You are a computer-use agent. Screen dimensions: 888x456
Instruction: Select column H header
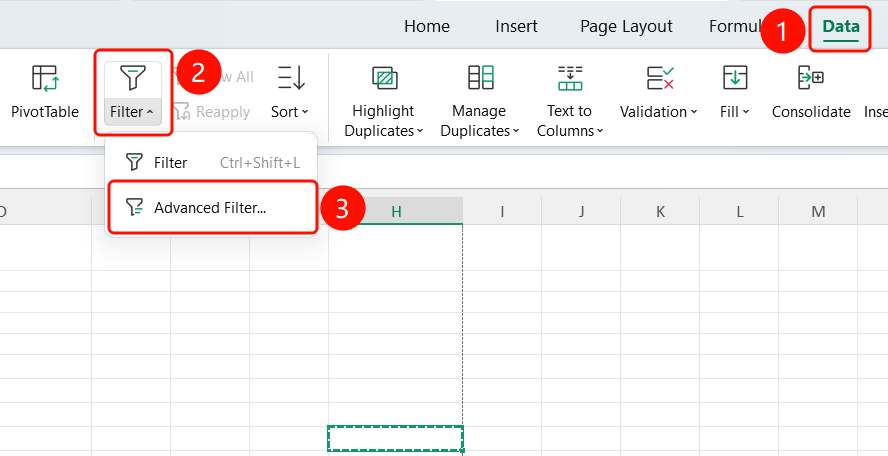click(396, 211)
